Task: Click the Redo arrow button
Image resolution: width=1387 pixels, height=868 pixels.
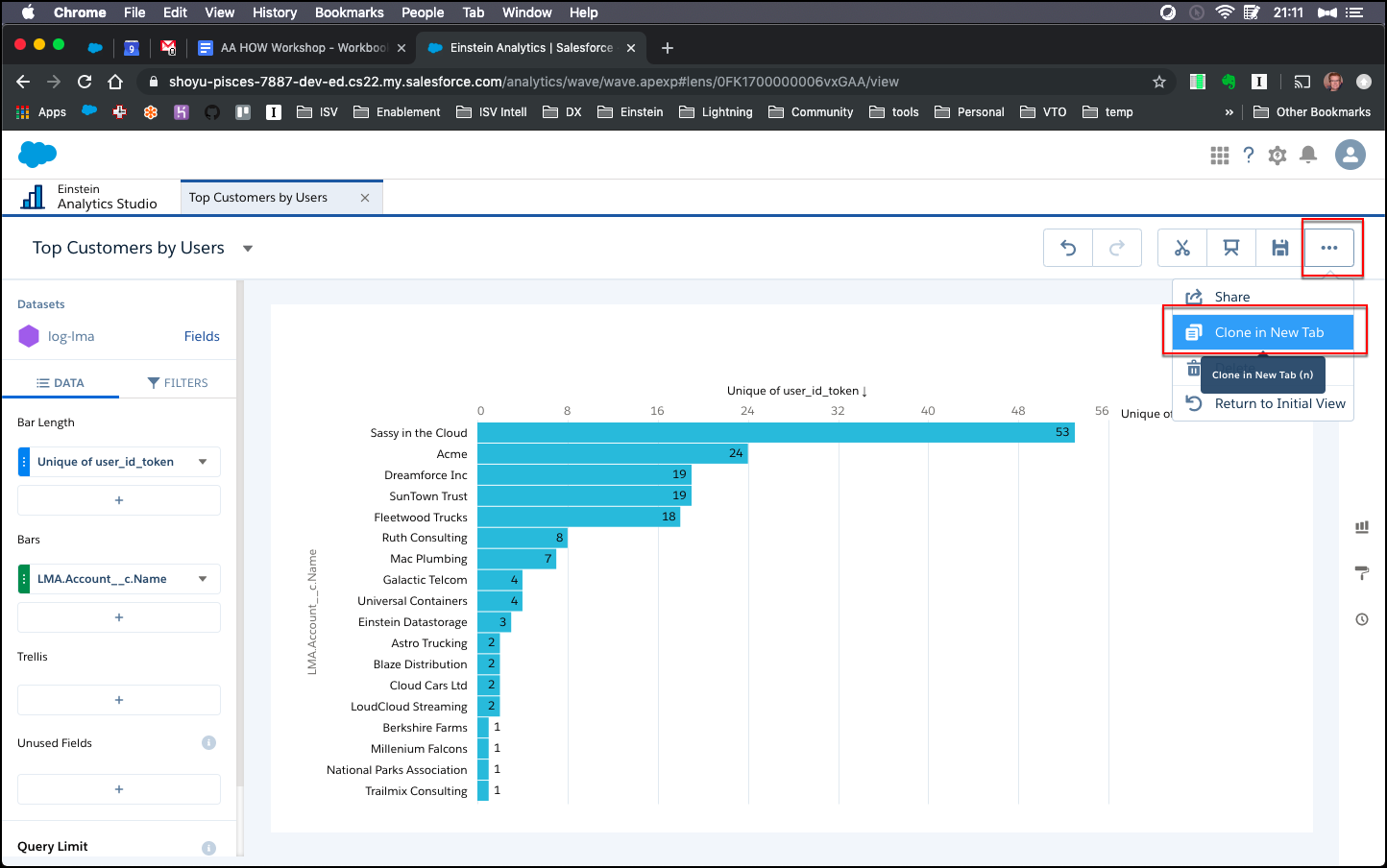Action: tap(1117, 248)
